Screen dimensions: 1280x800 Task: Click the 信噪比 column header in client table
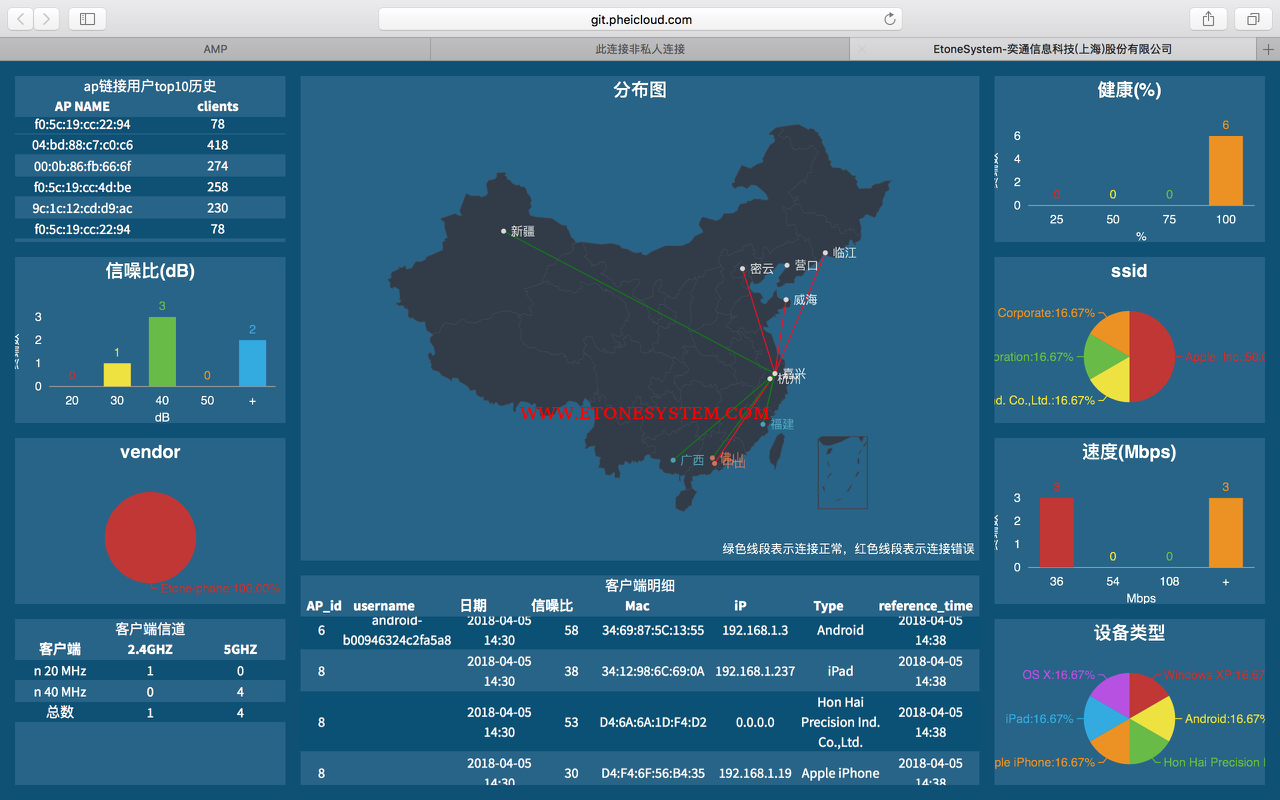(552, 606)
